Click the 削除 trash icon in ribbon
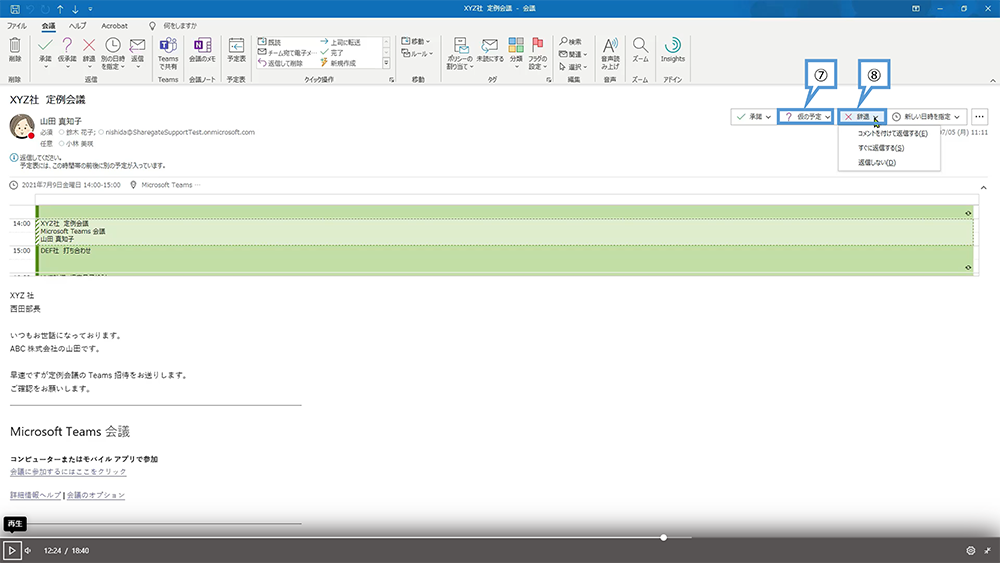This screenshot has width=1000, height=563. click(15, 46)
